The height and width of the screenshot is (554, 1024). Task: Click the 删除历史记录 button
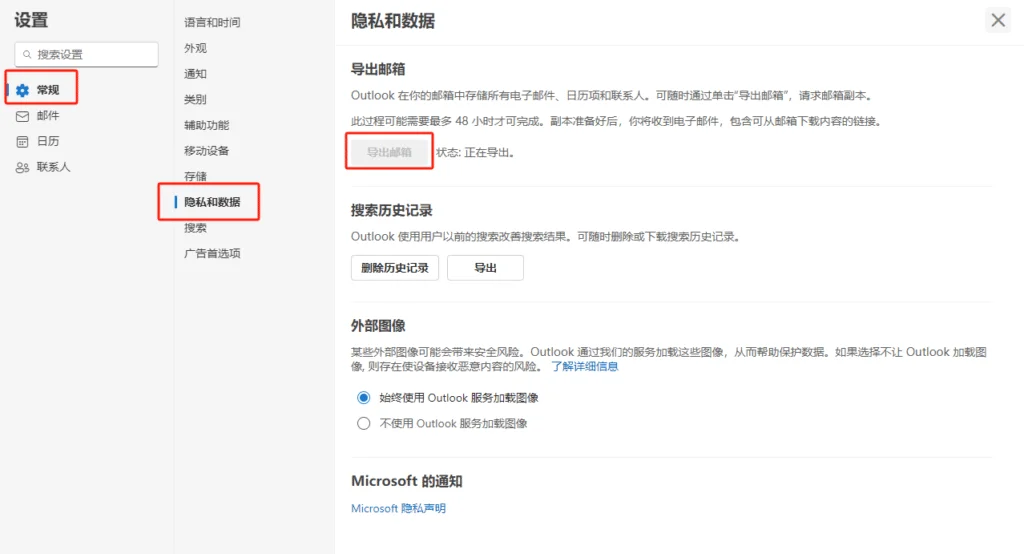pyautogui.click(x=395, y=268)
